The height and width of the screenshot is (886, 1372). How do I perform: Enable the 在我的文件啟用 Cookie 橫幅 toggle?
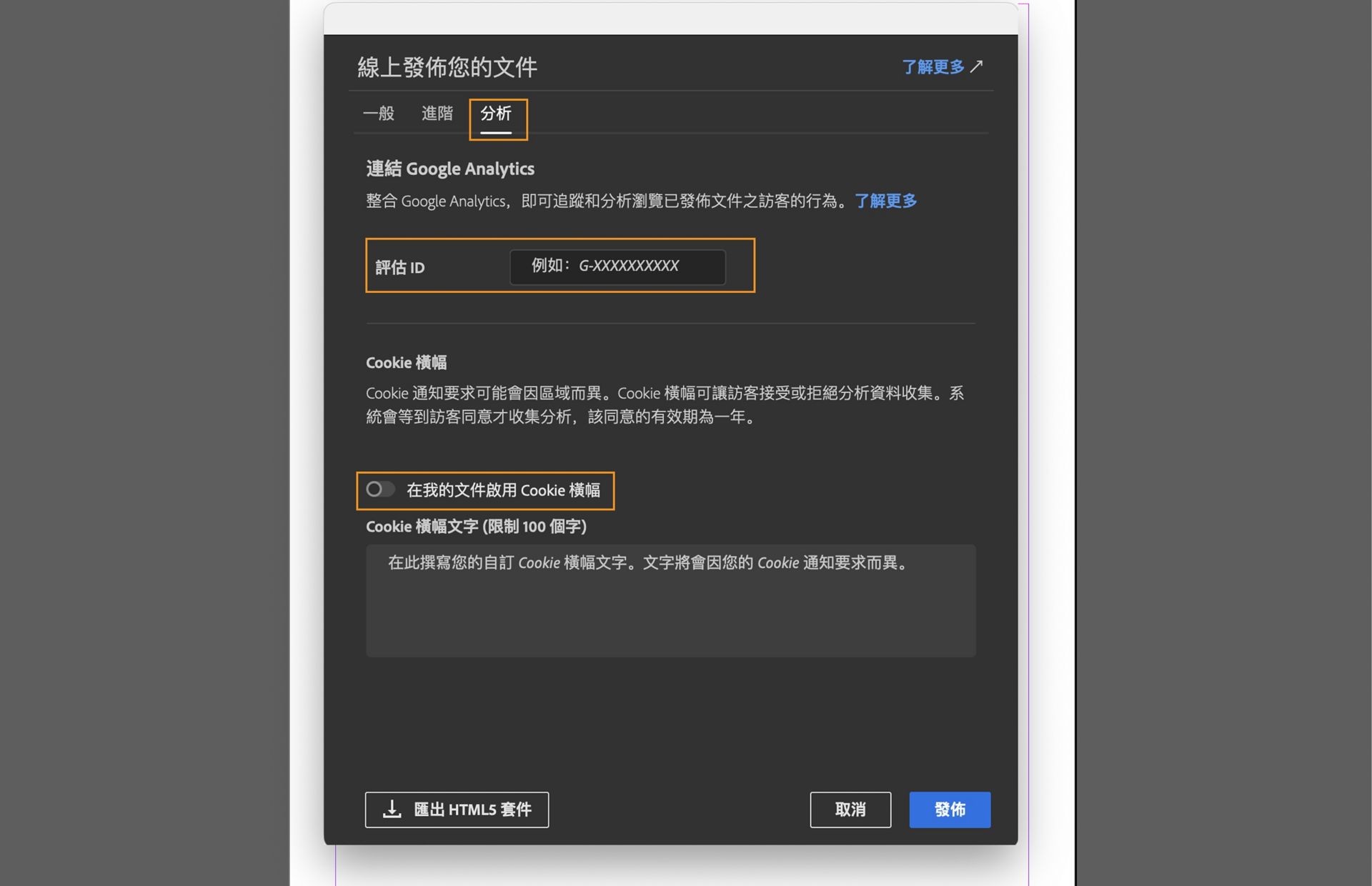pyautogui.click(x=381, y=489)
